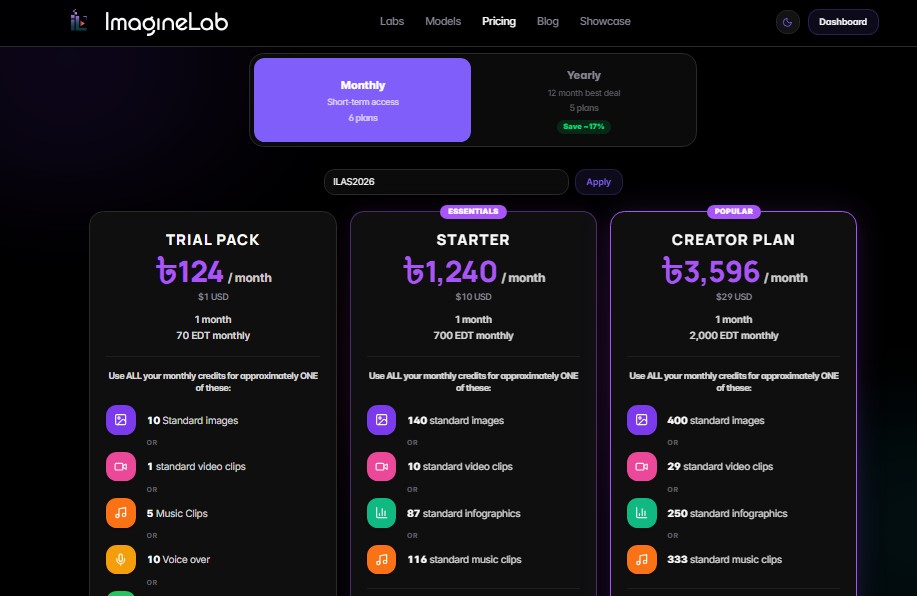The width and height of the screenshot is (917, 596).
Task: Click the ৳3,596 price
Action: click(711, 271)
